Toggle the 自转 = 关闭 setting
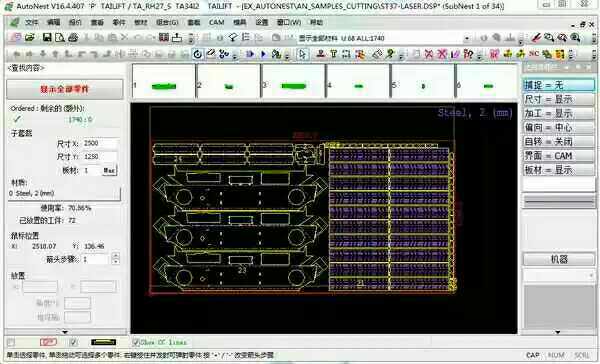600x364 pixels. coord(559,142)
